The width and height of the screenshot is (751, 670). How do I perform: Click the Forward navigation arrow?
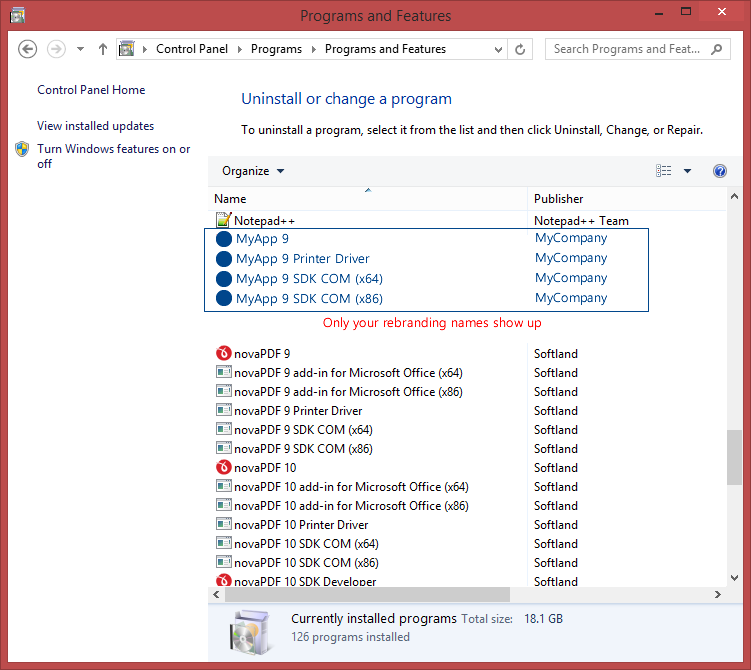tap(56, 49)
